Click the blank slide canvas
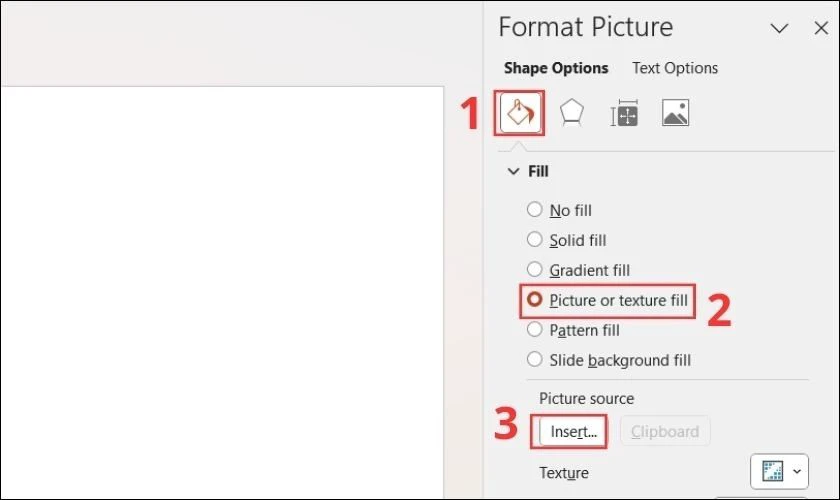Image resolution: width=840 pixels, height=500 pixels. click(222, 292)
